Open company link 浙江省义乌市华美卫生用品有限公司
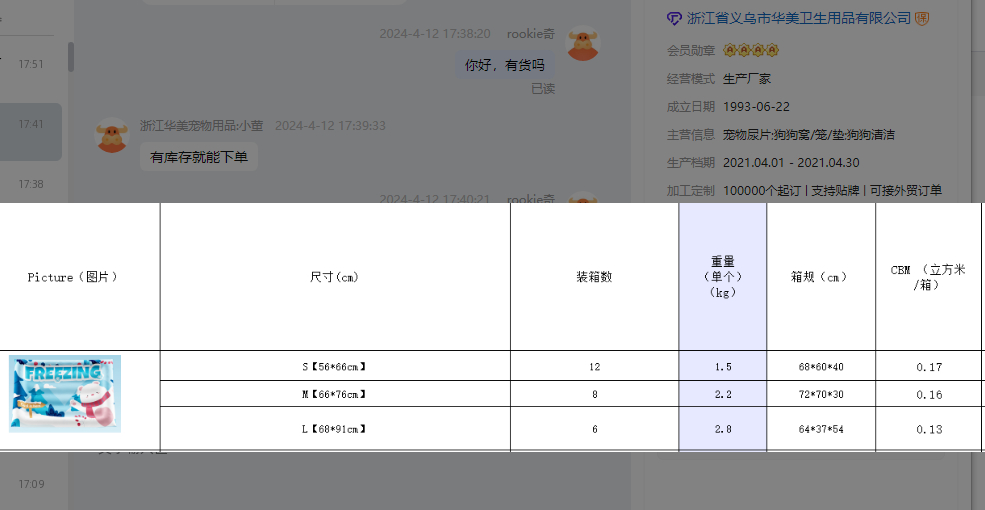 point(799,19)
